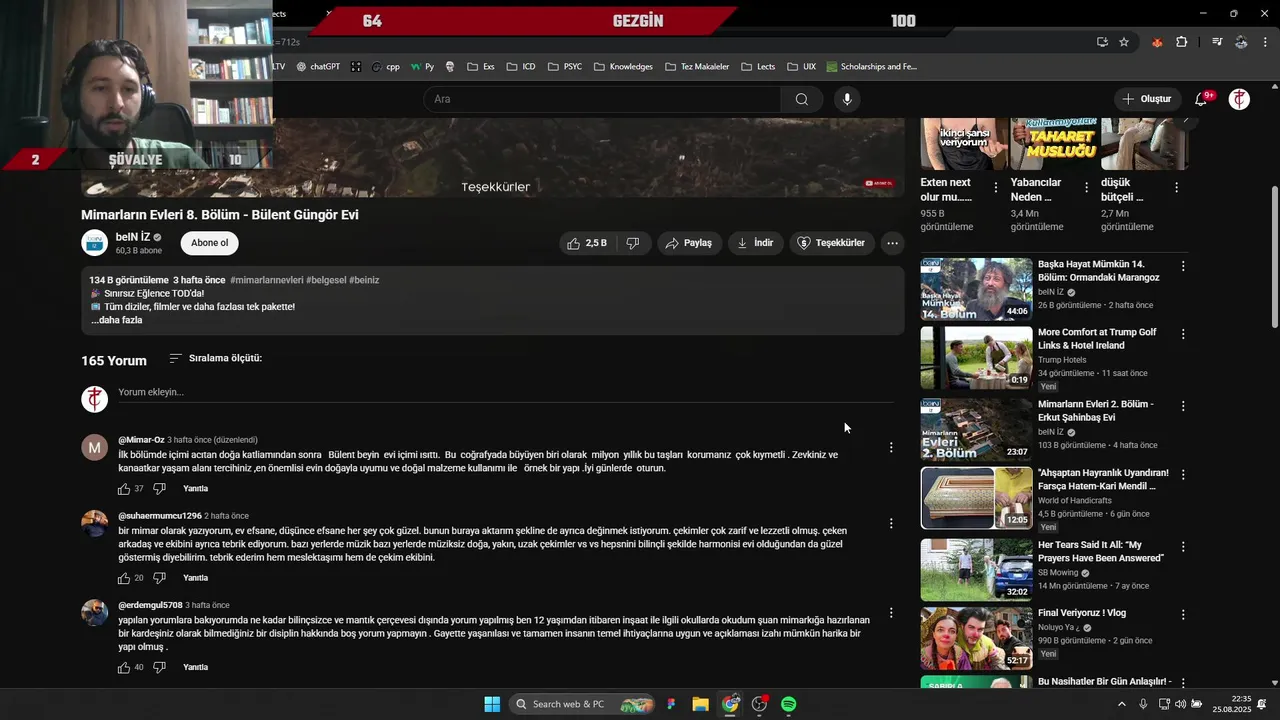Screen dimensions: 1280x720
Task: Open Spotify from the taskbar
Action: coord(788,704)
